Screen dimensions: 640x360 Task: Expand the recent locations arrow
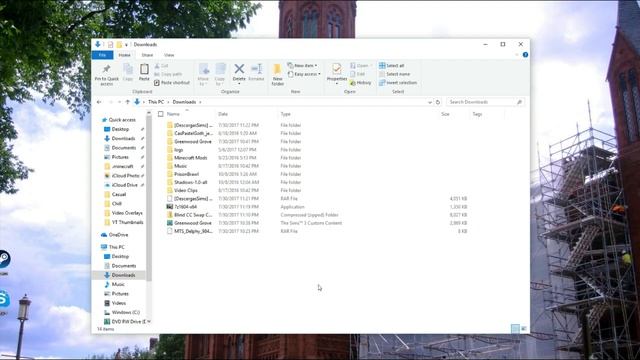[119, 102]
